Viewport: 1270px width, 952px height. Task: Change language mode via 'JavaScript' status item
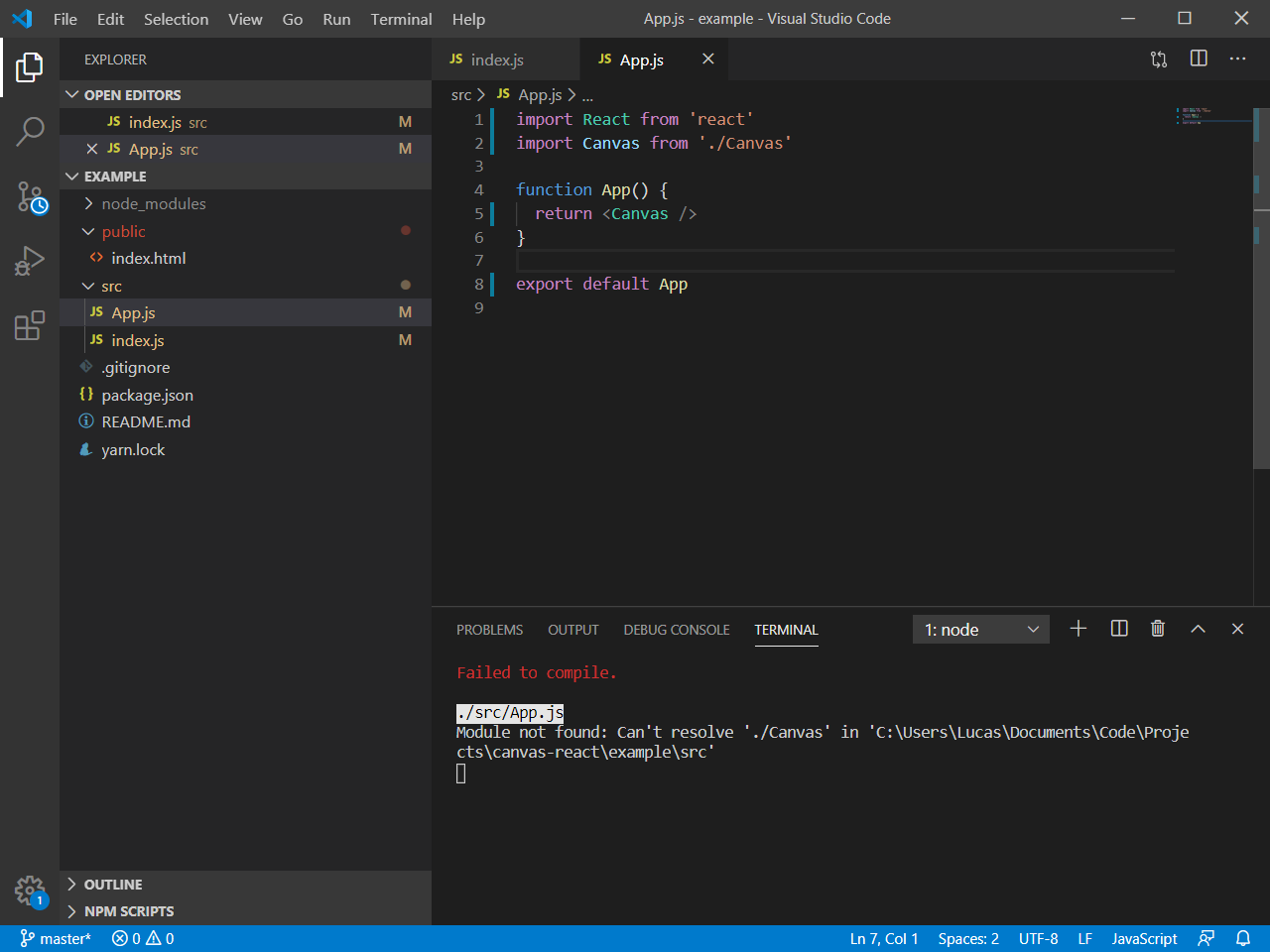1143,938
